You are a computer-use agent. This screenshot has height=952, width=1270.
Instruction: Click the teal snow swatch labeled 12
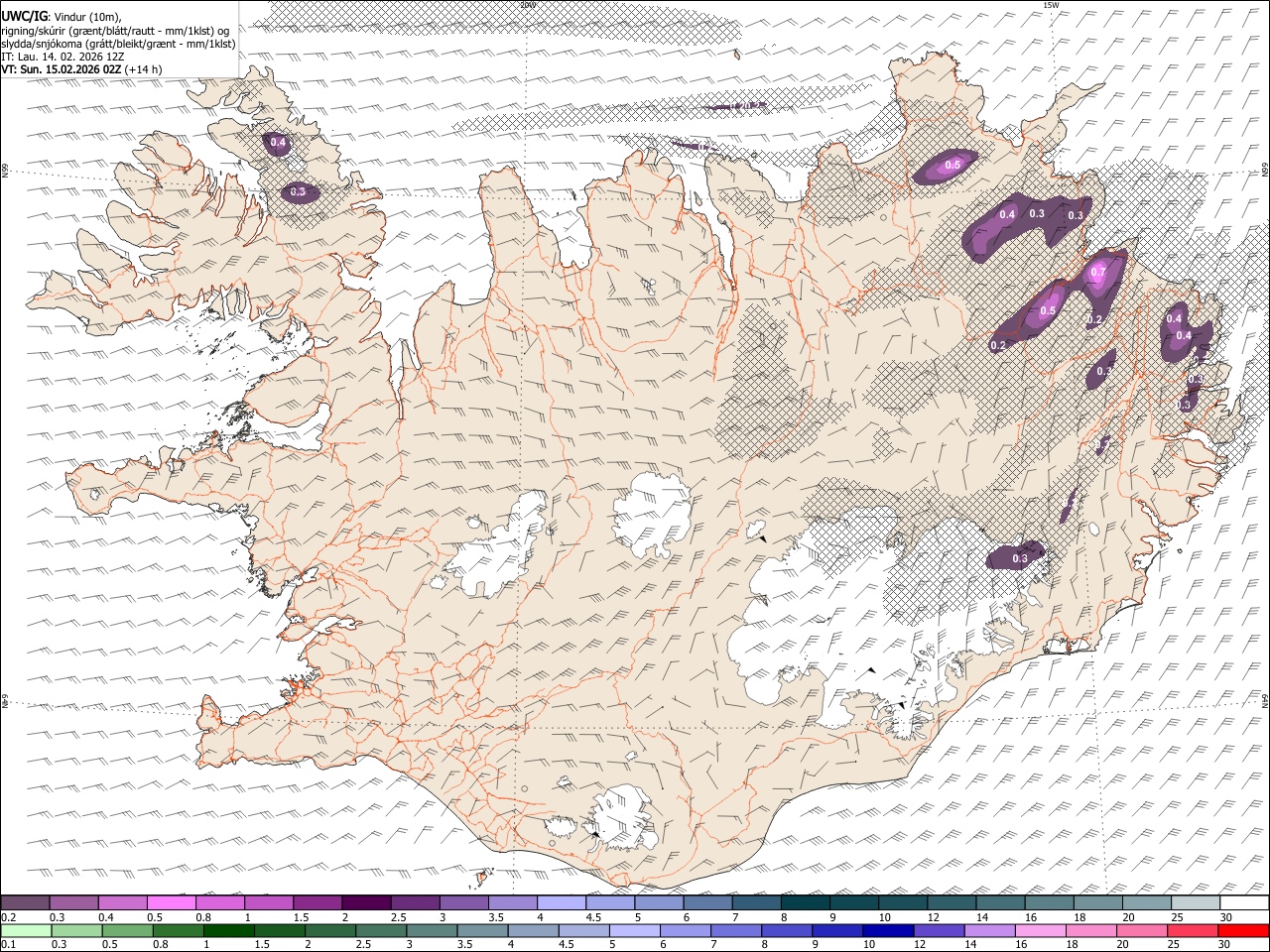tap(952, 902)
